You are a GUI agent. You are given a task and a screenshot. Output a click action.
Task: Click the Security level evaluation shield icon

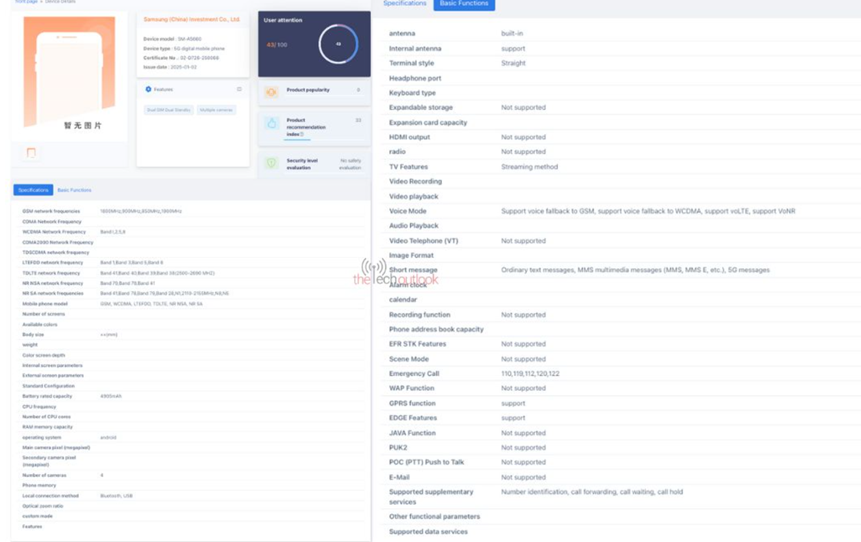click(x=271, y=163)
